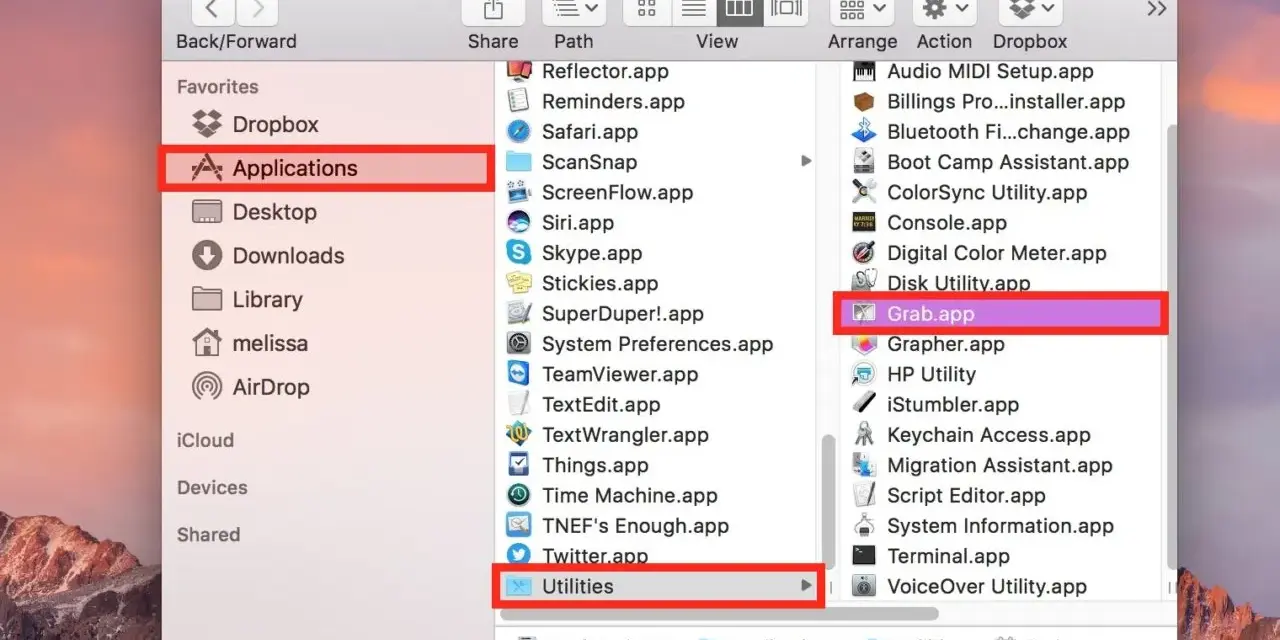Select the System Preferences.app icon
1280x640 pixels.
518,344
